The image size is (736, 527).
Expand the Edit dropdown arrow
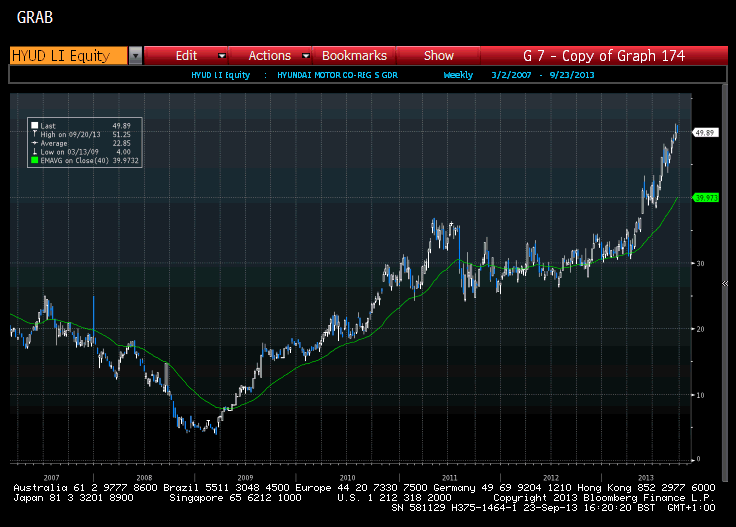point(222,56)
